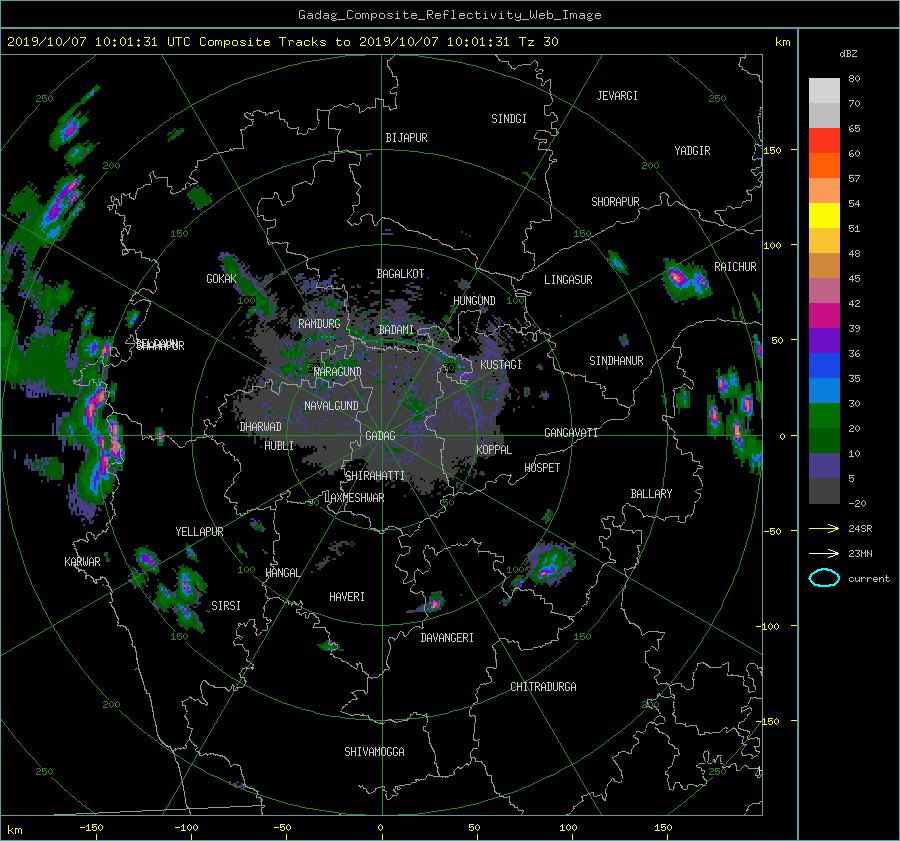The width and height of the screenshot is (900, 841).
Task: Click the SIRSI city label
Action: tap(226, 606)
